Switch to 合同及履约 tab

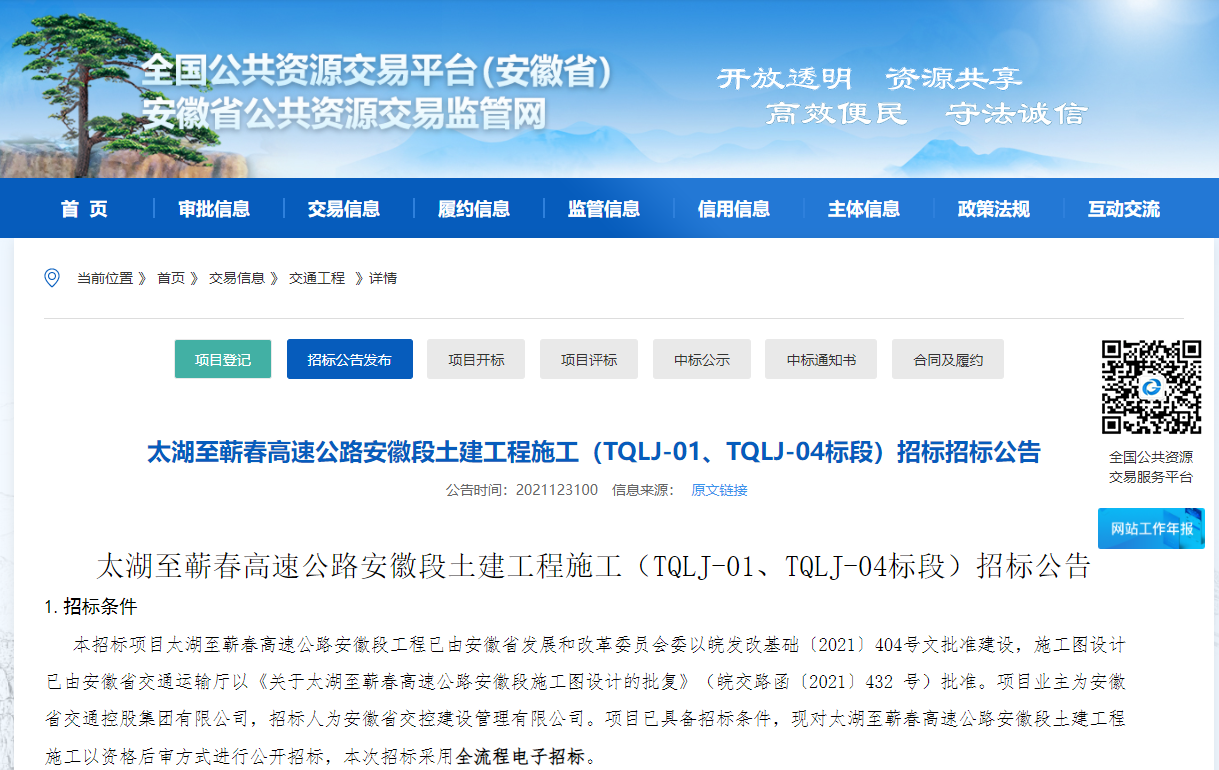(948, 360)
